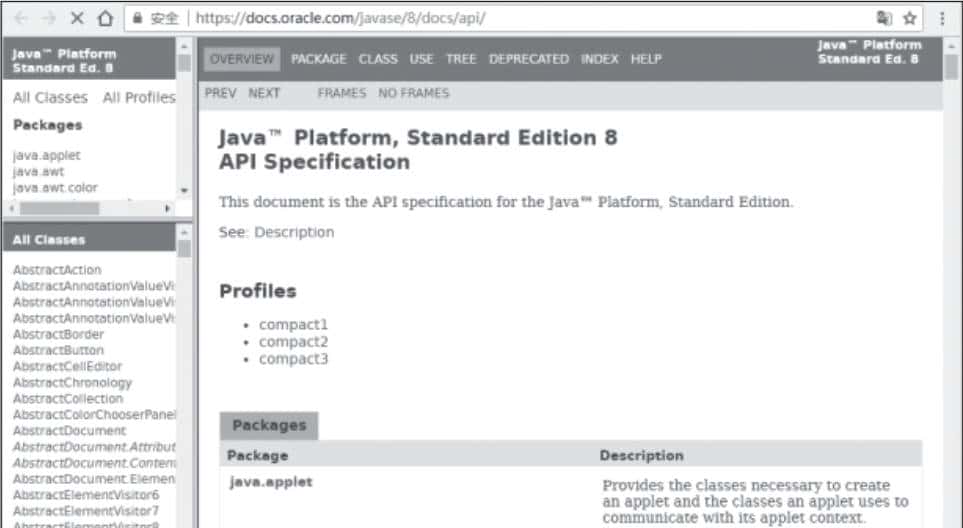Open the AbstractDocument.ElementEdit class
The height and width of the screenshot is (528, 963).
coord(94,478)
